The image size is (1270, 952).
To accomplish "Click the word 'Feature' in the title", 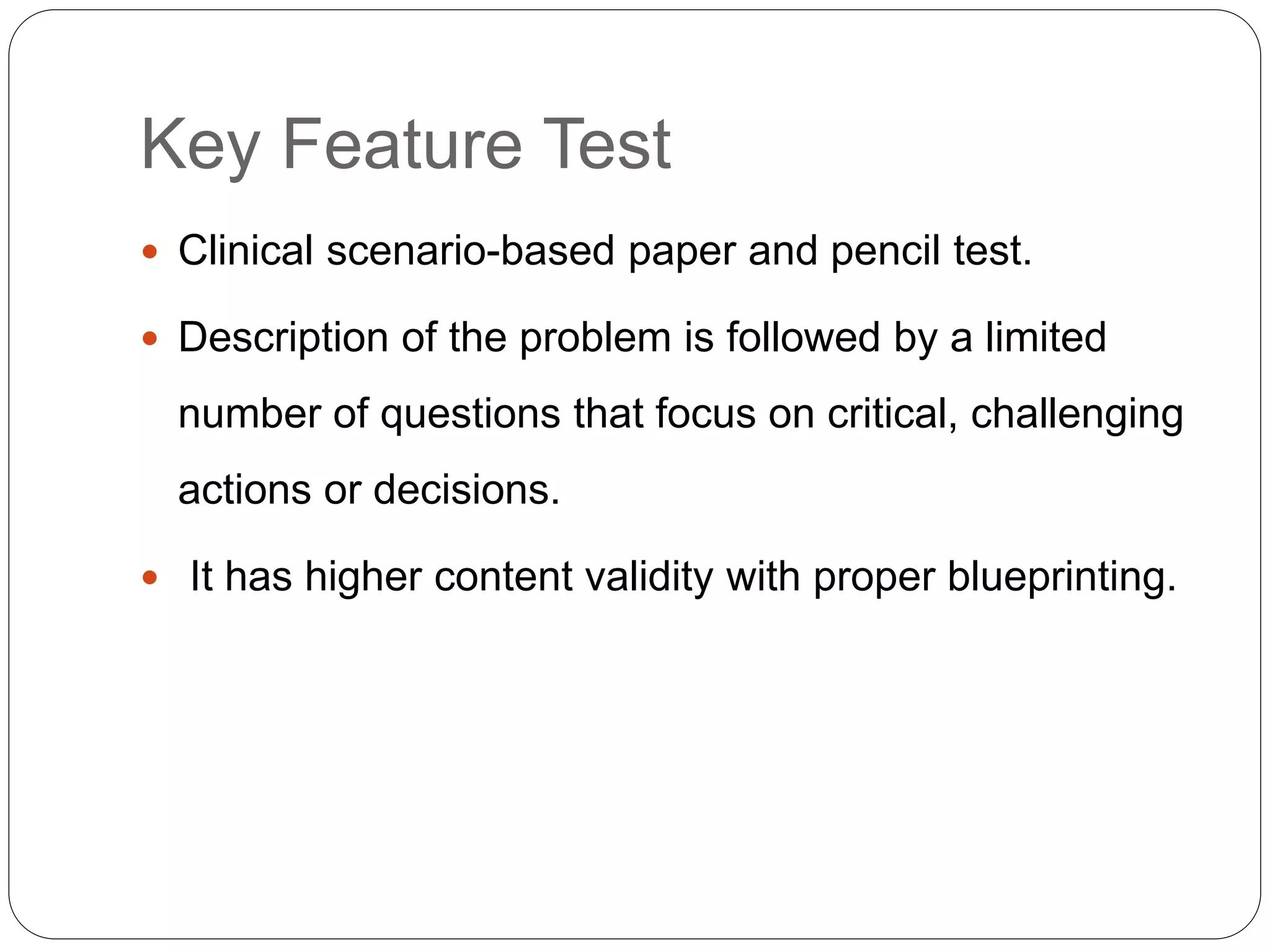I will (402, 145).
